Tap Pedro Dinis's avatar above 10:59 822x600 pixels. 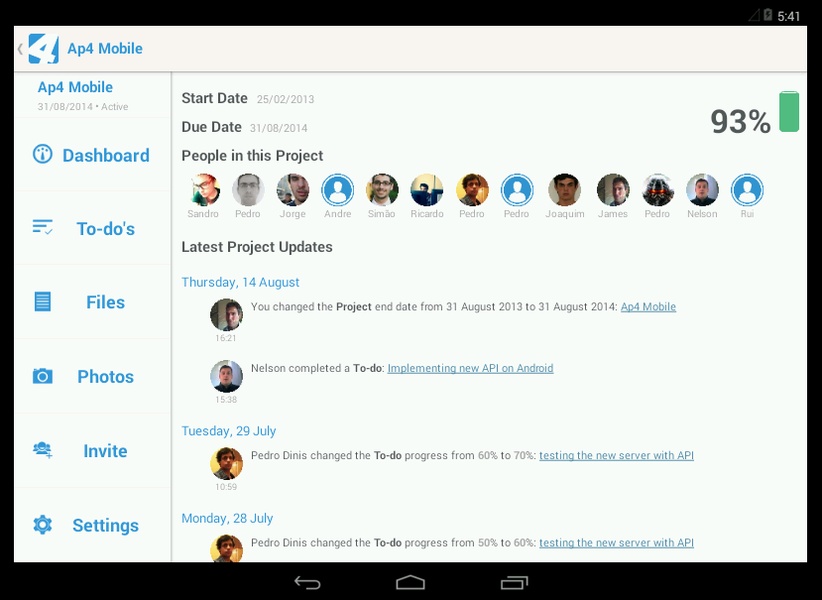[x=226, y=463]
